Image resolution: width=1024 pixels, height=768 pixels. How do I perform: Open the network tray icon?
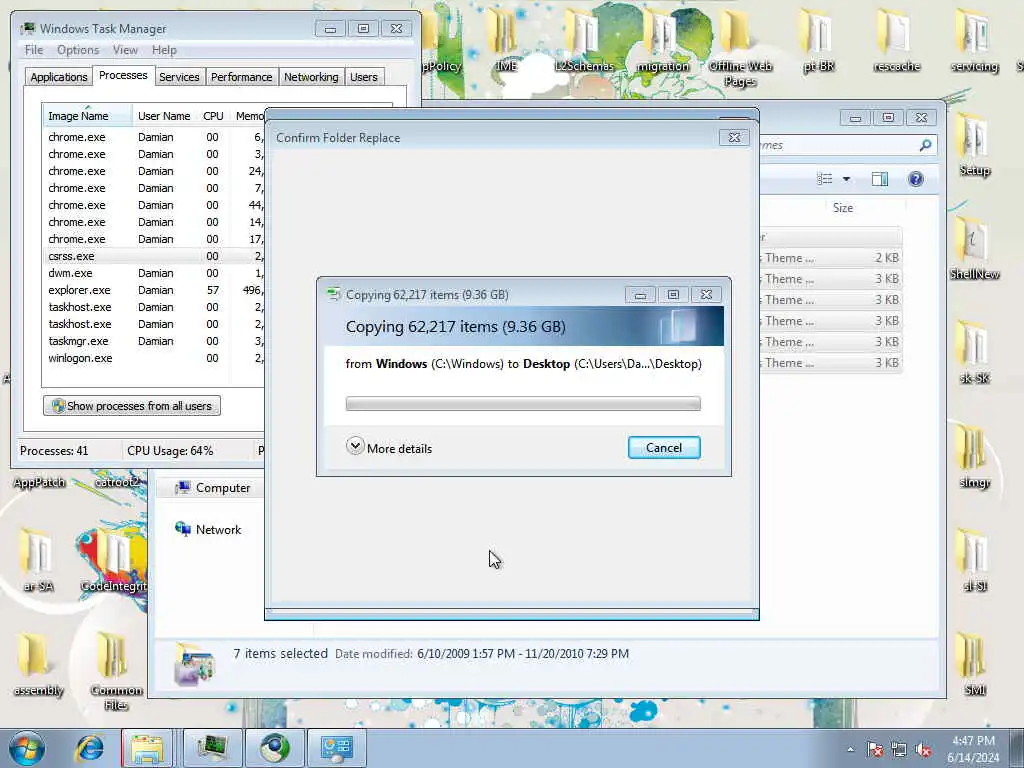click(x=899, y=749)
